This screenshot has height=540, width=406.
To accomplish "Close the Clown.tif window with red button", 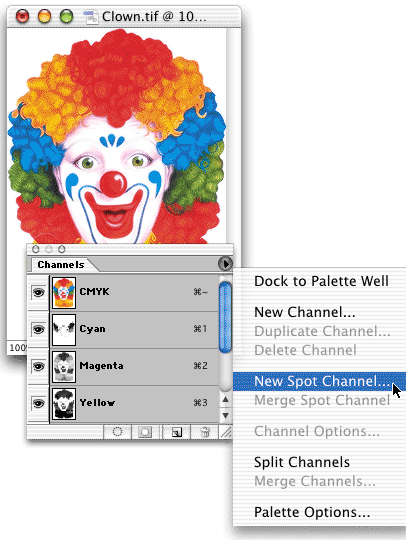I will pos(22,17).
